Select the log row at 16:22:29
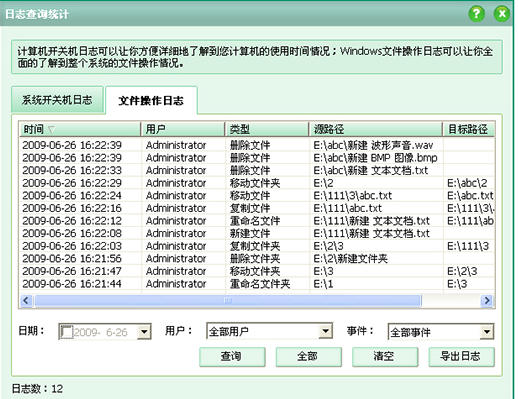 tap(257, 183)
